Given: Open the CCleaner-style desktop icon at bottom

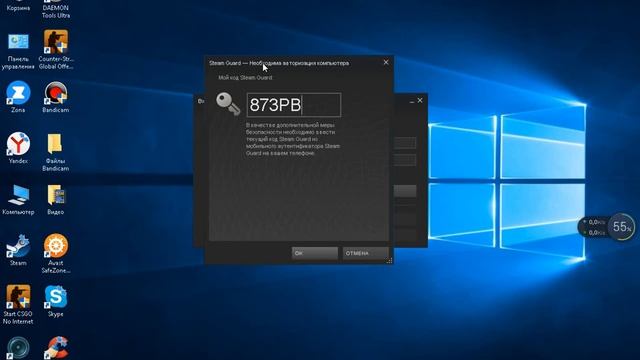Looking at the screenshot, I should click(56, 348).
